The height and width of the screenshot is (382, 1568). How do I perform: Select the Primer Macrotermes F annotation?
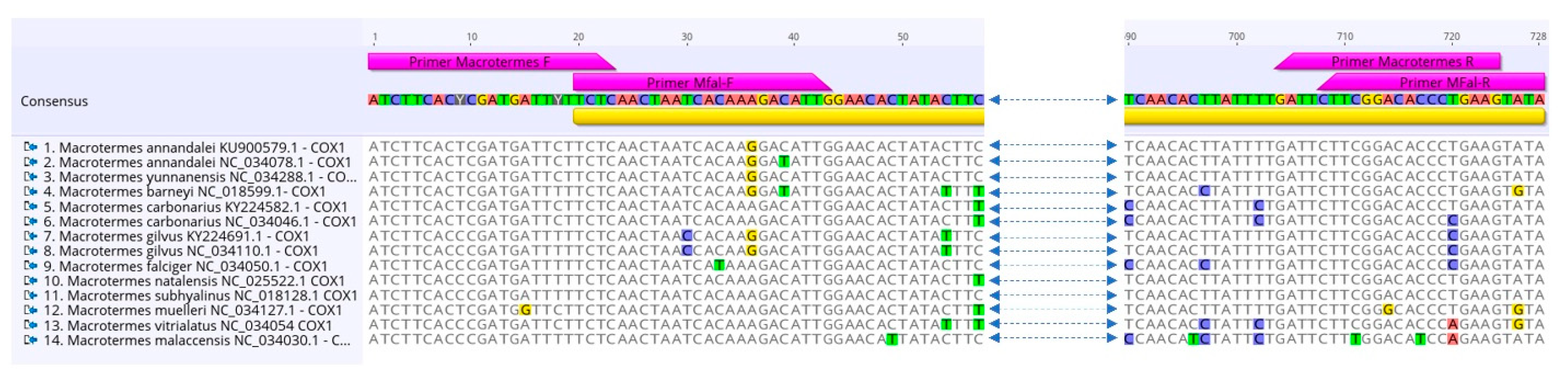click(x=492, y=62)
